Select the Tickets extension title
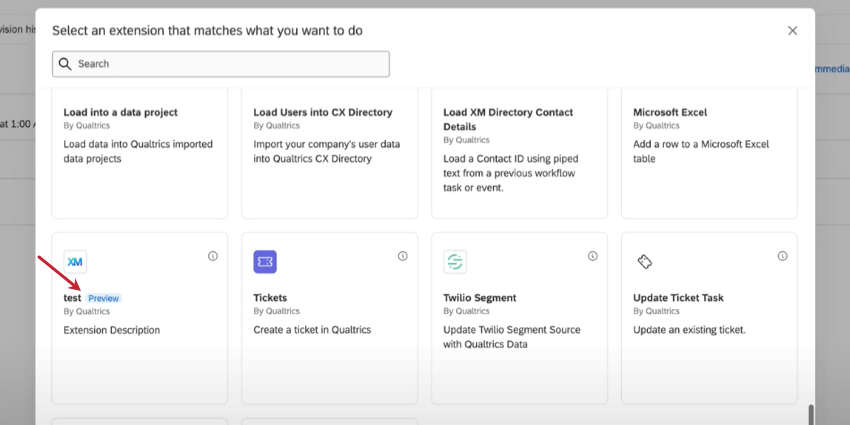Image resolution: width=850 pixels, height=425 pixels. (270, 298)
